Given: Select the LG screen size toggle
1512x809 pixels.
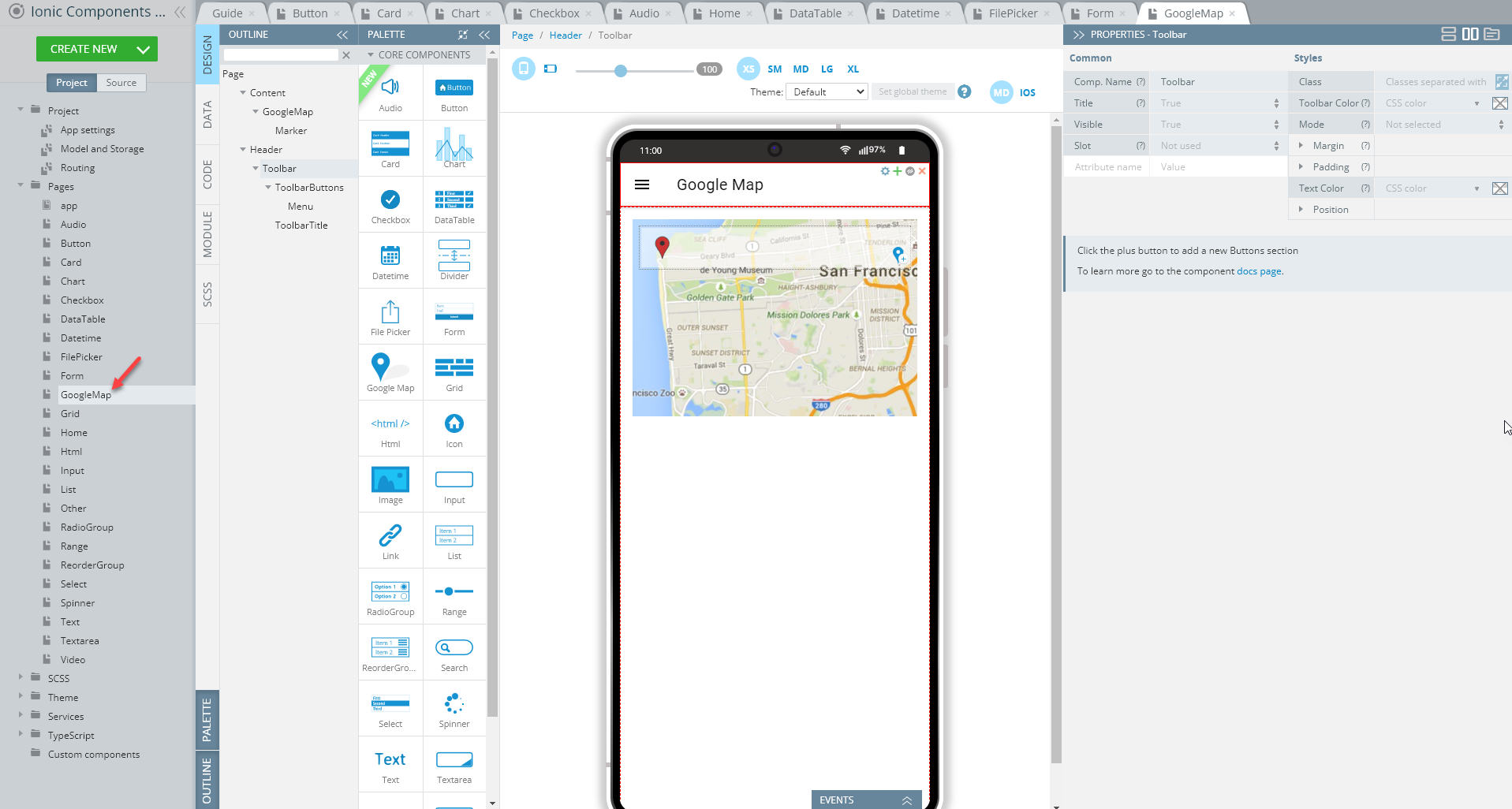Looking at the screenshot, I should [x=827, y=69].
